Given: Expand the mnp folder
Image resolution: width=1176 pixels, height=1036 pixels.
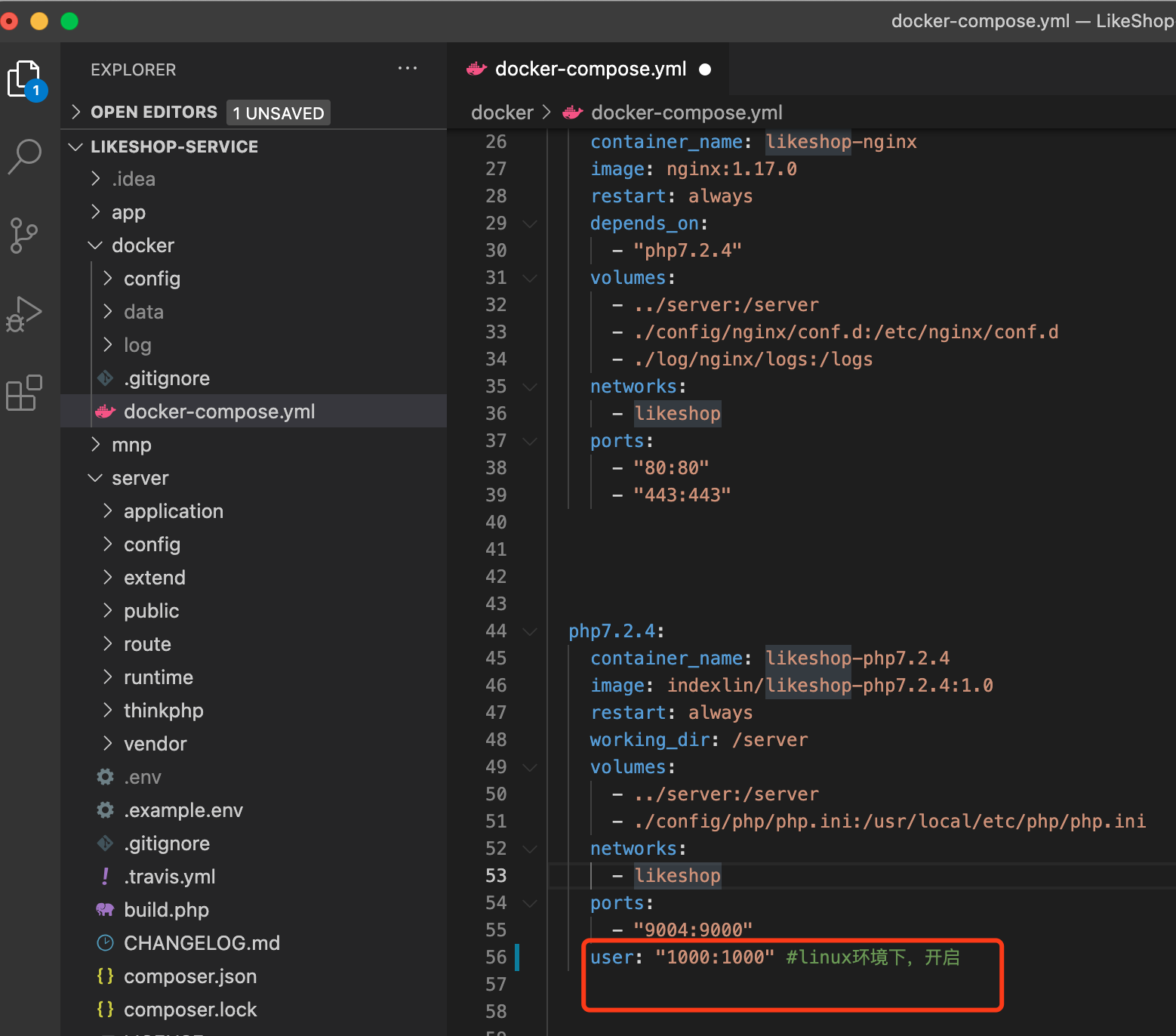Looking at the screenshot, I should click(x=95, y=445).
